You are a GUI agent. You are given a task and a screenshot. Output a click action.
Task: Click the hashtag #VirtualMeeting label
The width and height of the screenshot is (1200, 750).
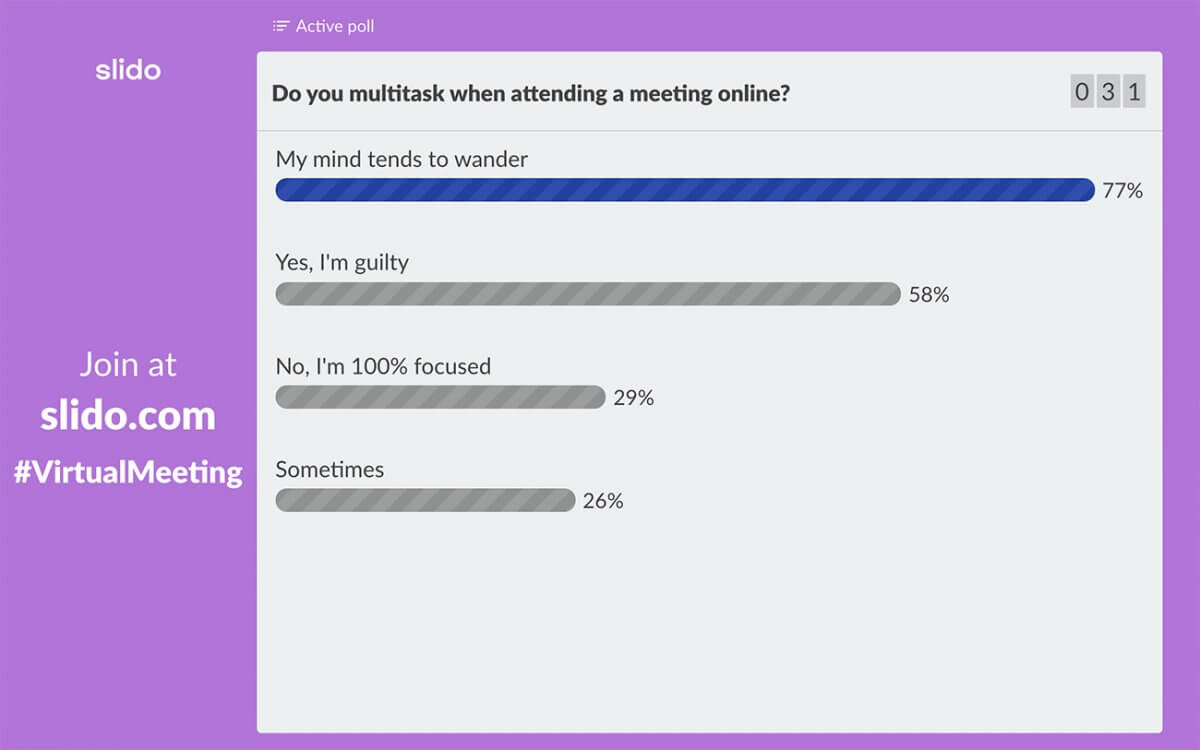[x=128, y=472]
